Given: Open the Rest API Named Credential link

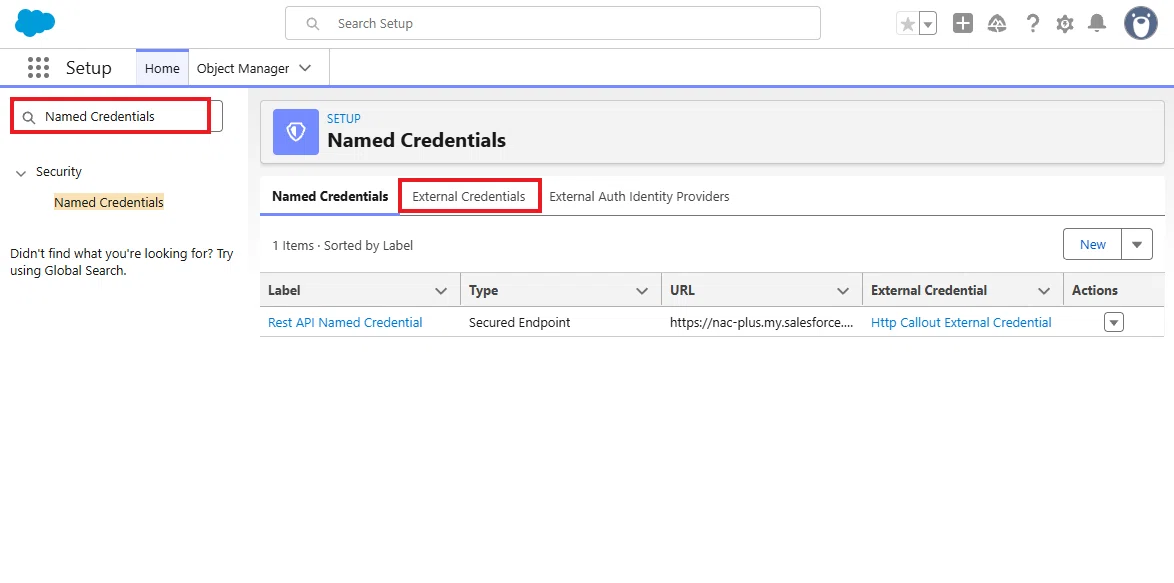Looking at the screenshot, I should click(x=345, y=323).
